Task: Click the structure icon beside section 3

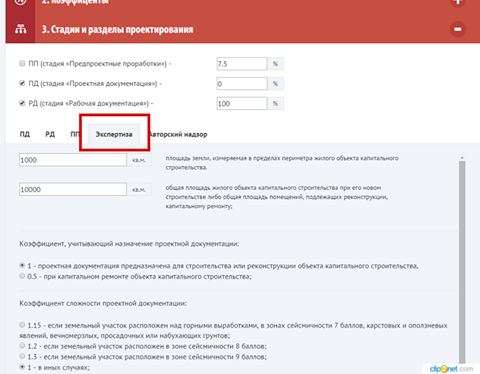Action: pos(20,29)
